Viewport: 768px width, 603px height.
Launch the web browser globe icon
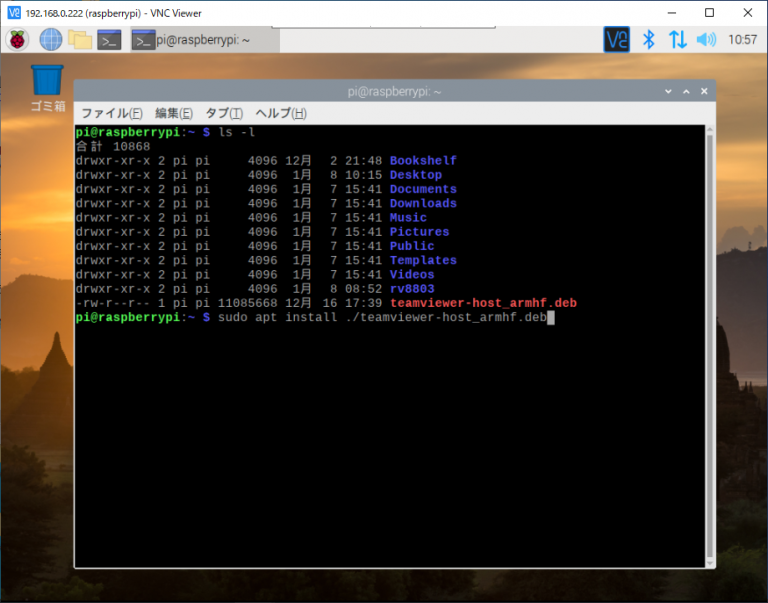[50, 40]
